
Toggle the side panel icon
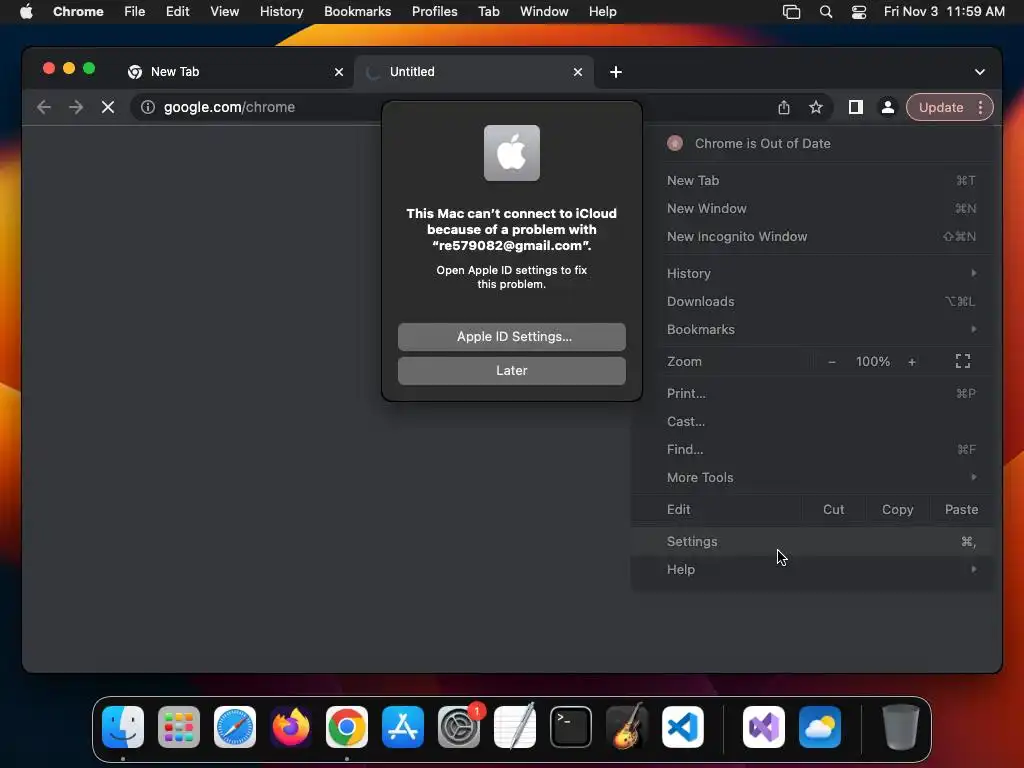tap(856, 107)
